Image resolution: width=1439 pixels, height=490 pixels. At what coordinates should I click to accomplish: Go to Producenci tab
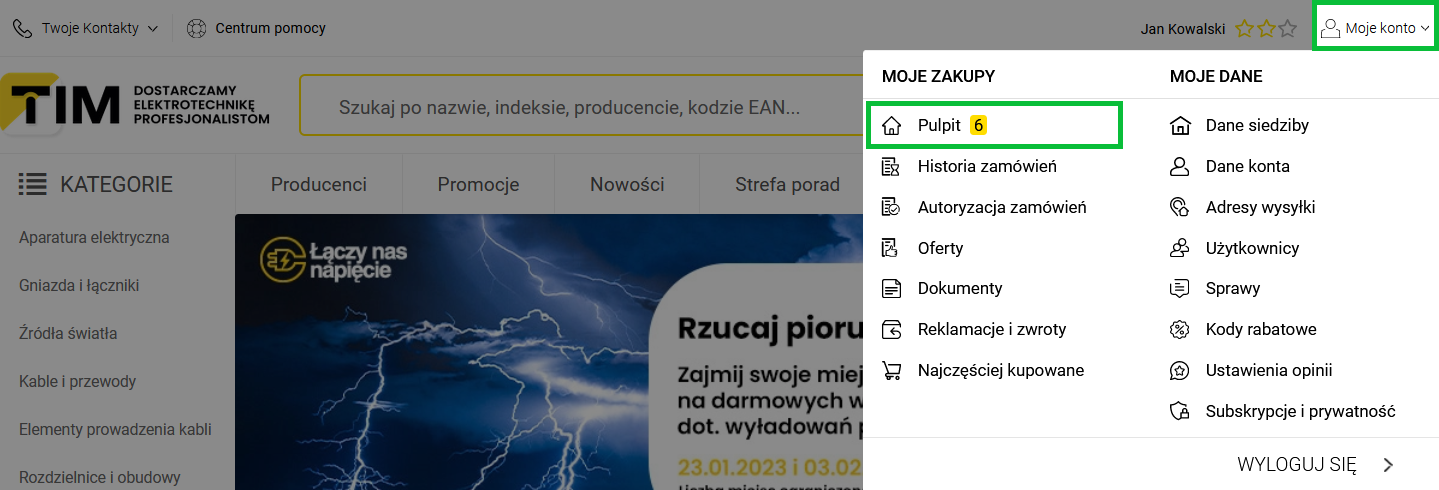point(319,184)
